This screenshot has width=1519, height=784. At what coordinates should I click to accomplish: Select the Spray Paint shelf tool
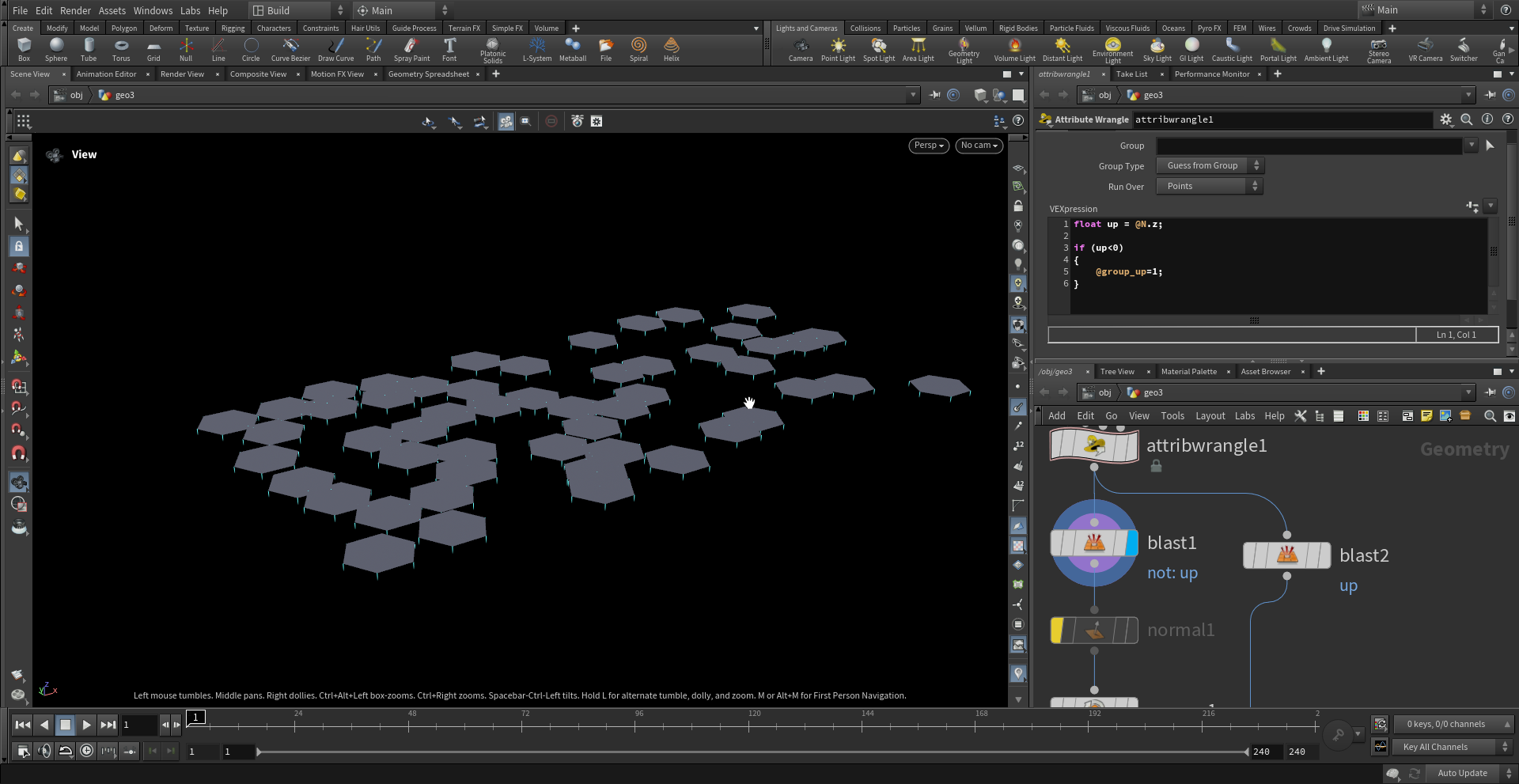411,49
